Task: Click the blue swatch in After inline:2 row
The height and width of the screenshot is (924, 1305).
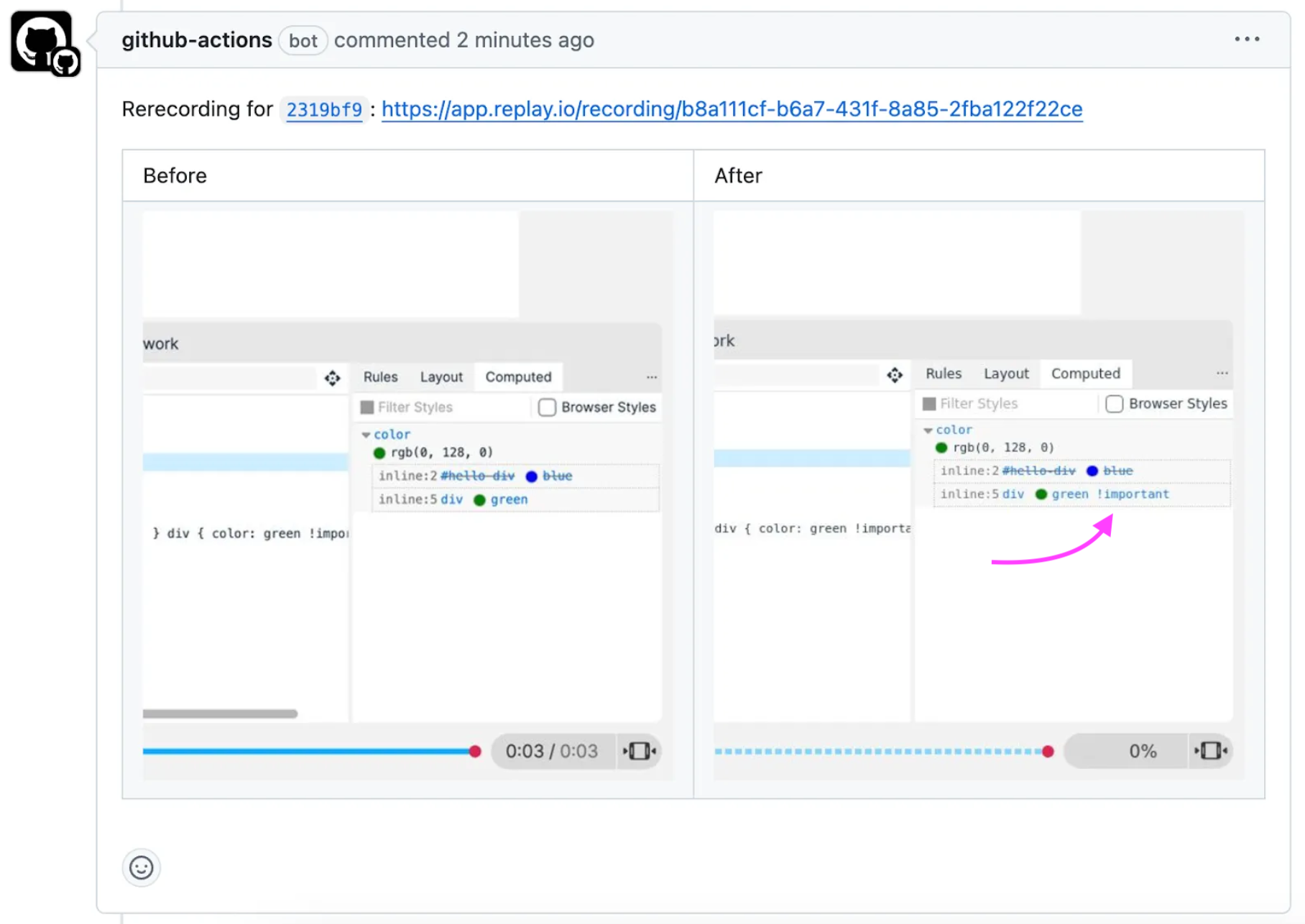Action: (x=1092, y=471)
